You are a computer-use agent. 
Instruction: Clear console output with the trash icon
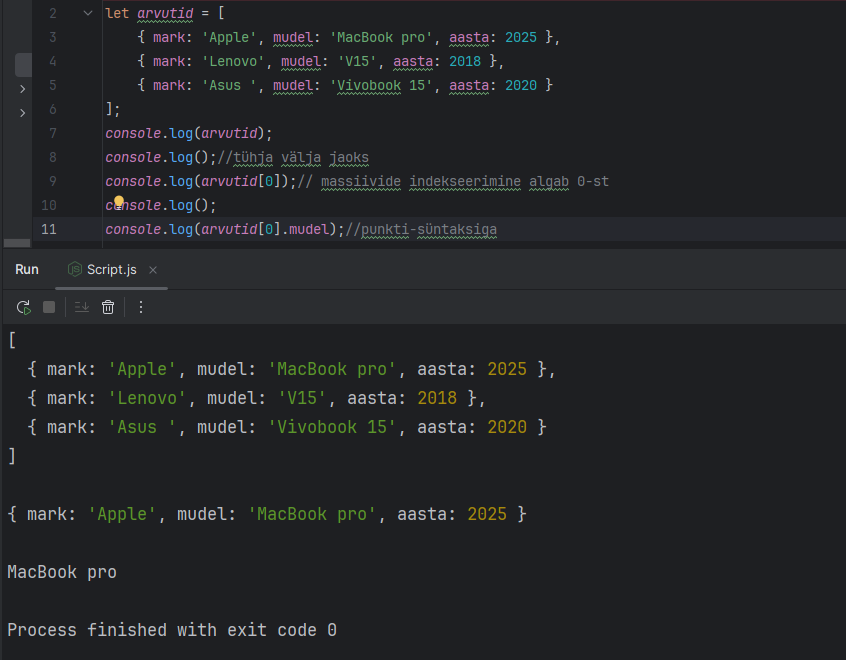pos(108,307)
